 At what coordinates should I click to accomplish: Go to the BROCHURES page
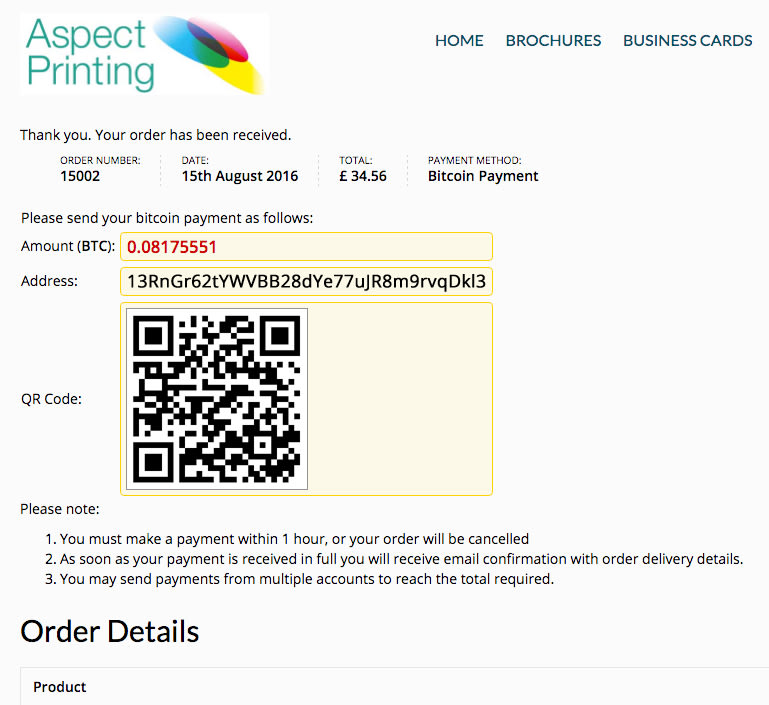tap(553, 40)
